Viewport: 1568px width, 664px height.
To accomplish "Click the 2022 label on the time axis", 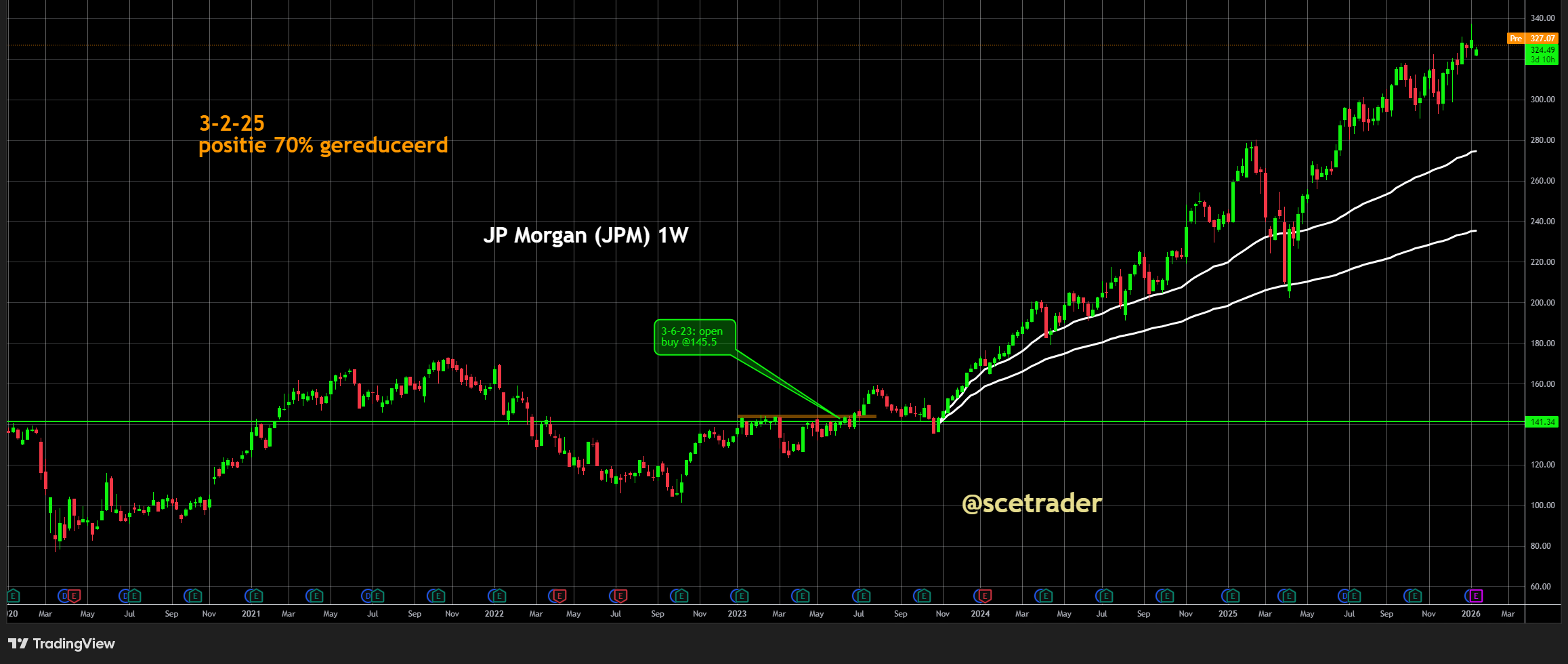I will tap(494, 614).
